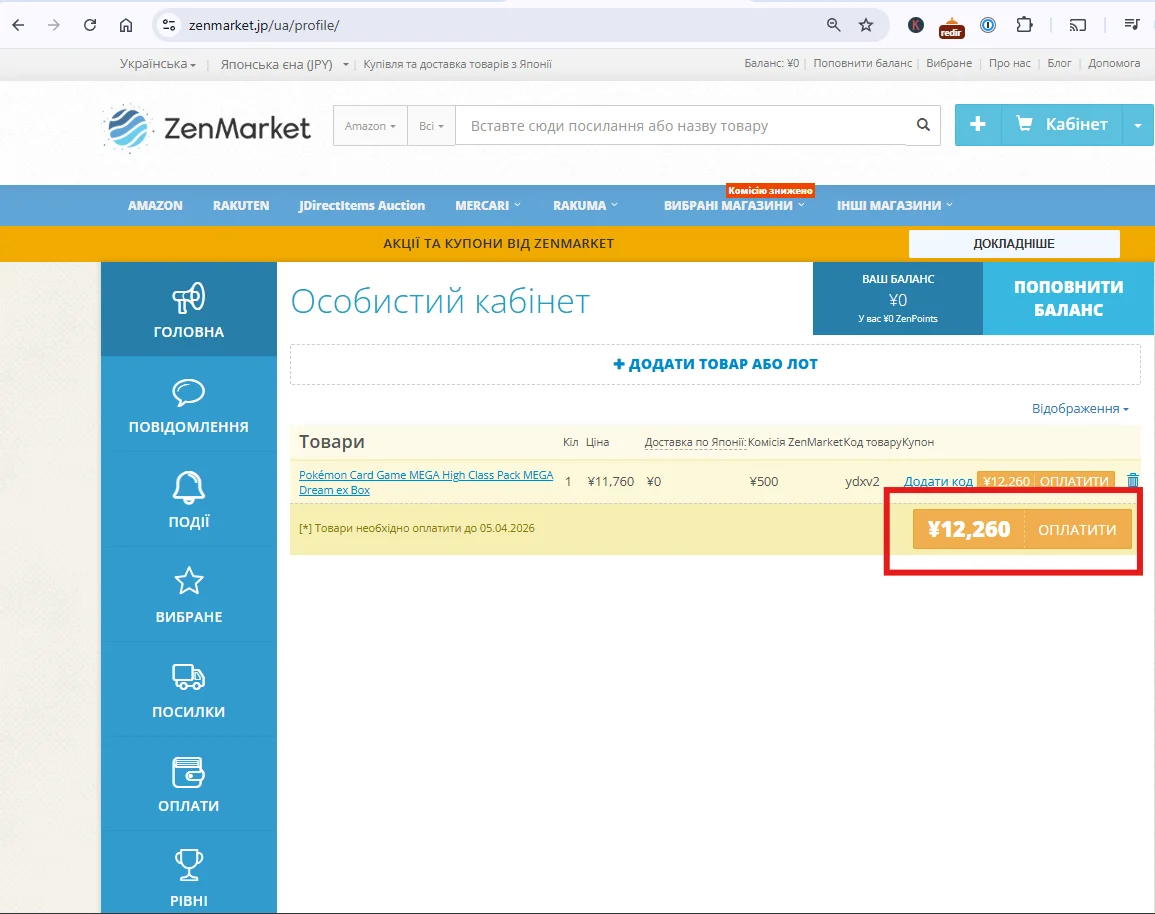1155x914 pixels.
Task: Click Поповнити баланс top bar link
Action: (863, 63)
